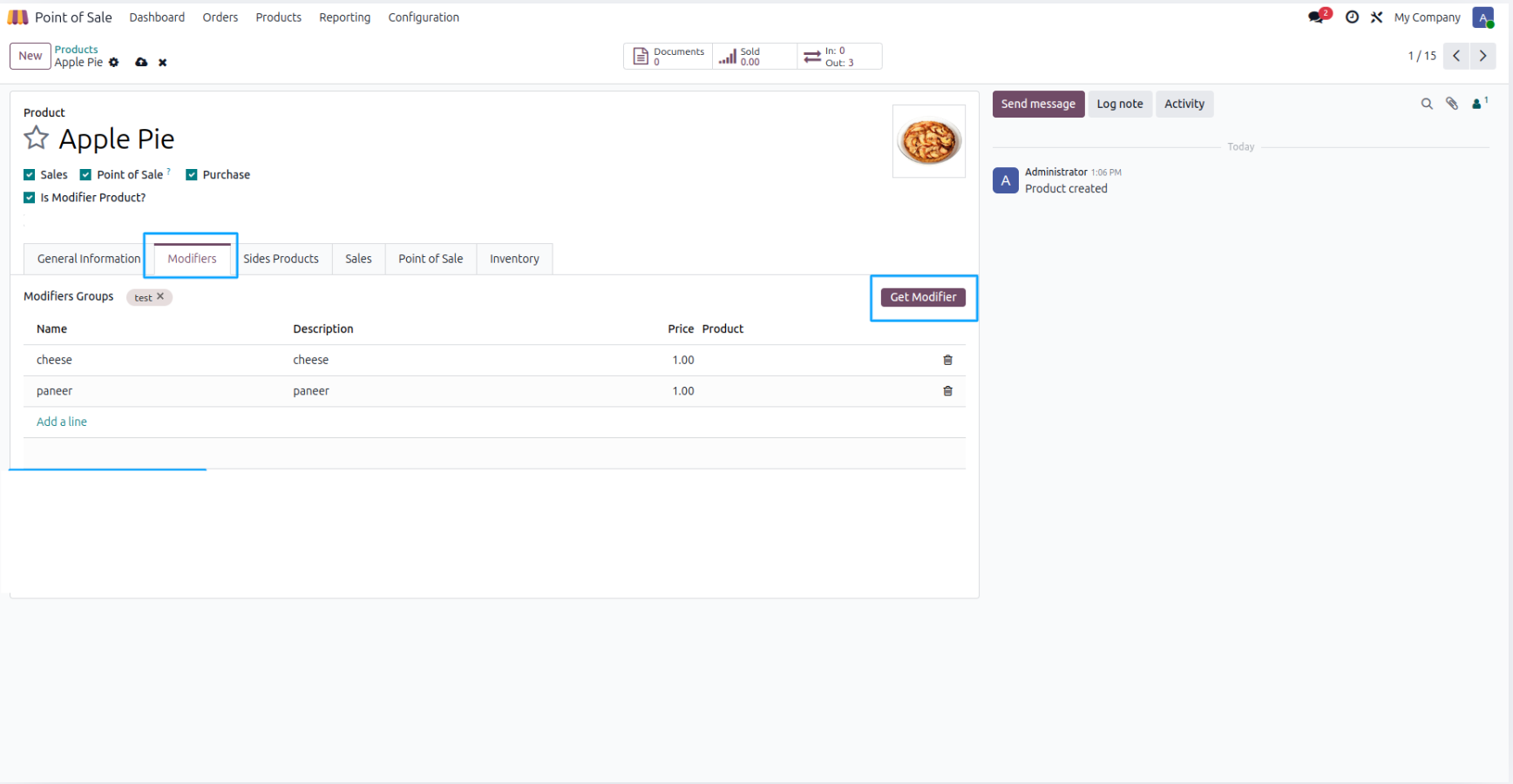Switch to the Modifiers tab
This screenshot has height=784, width=1513.
(x=192, y=259)
